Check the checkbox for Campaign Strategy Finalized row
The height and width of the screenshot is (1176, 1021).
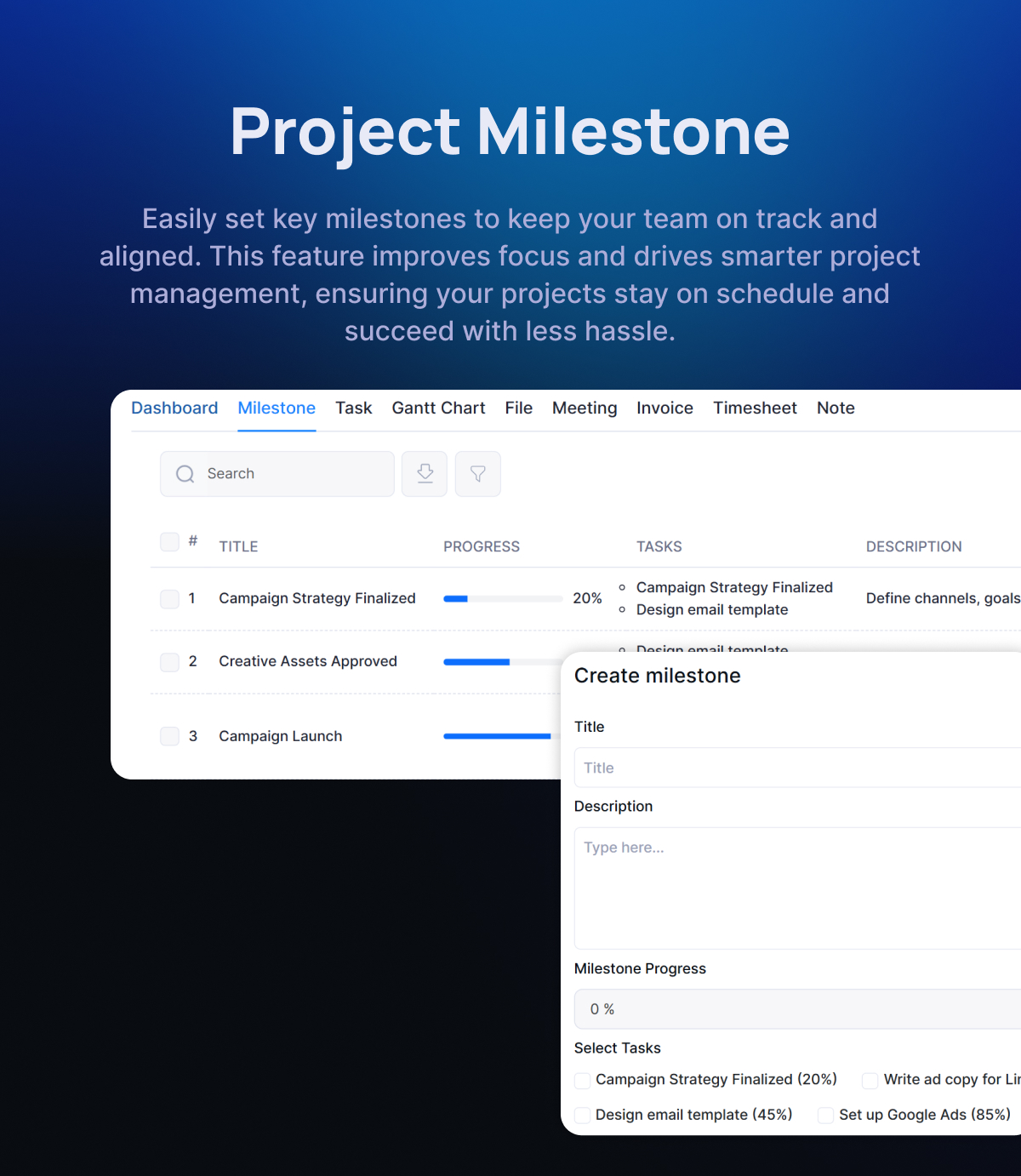[169, 598]
